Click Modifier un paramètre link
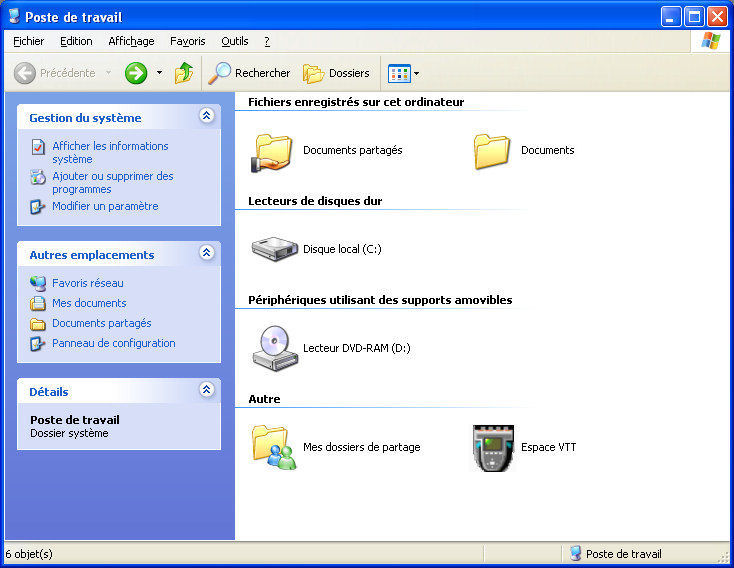 (105, 206)
